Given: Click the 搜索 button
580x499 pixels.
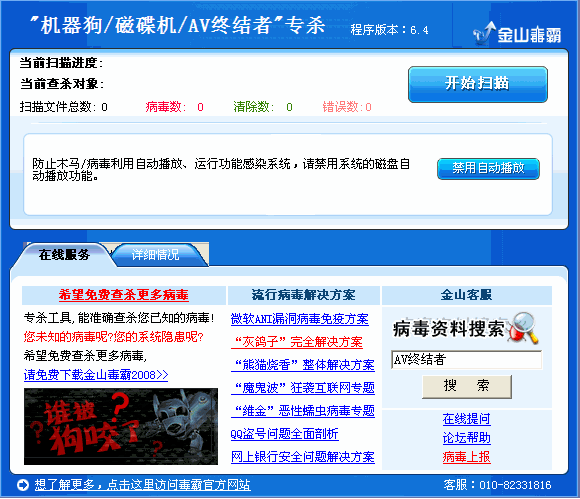Looking at the screenshot, I should 467,387.
